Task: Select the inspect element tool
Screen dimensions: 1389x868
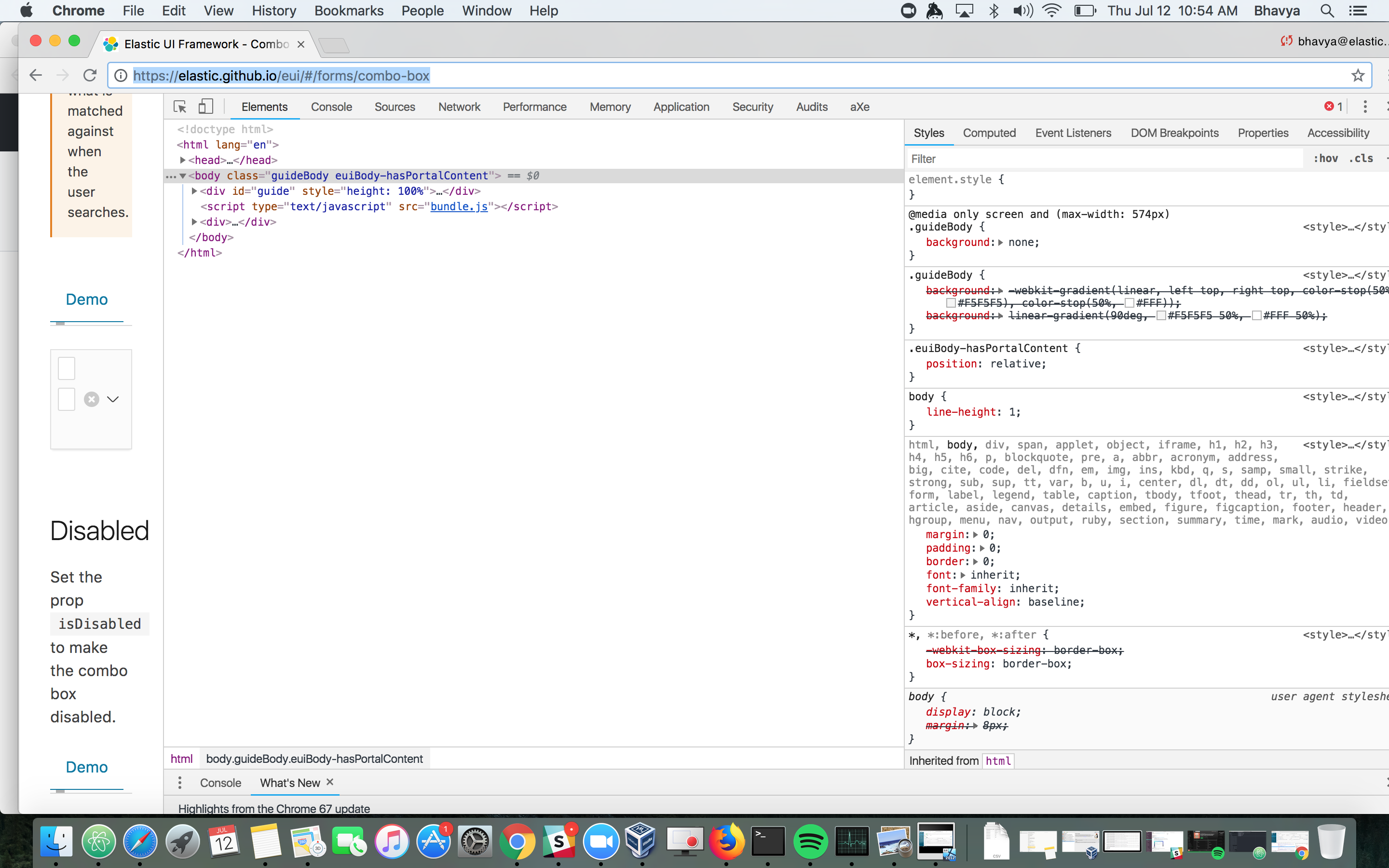Action: (179, 107)
